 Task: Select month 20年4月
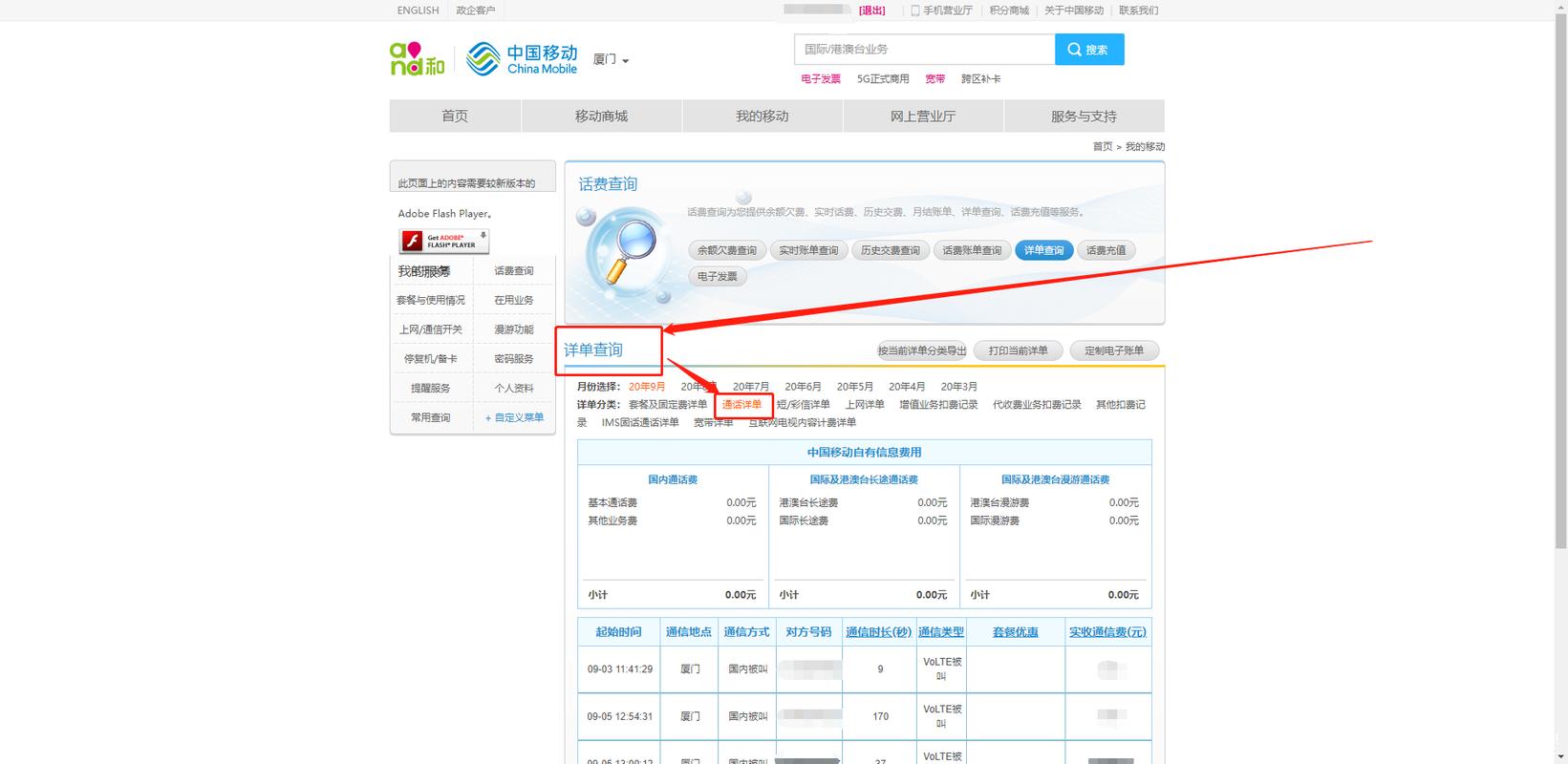tap(907, 387)
